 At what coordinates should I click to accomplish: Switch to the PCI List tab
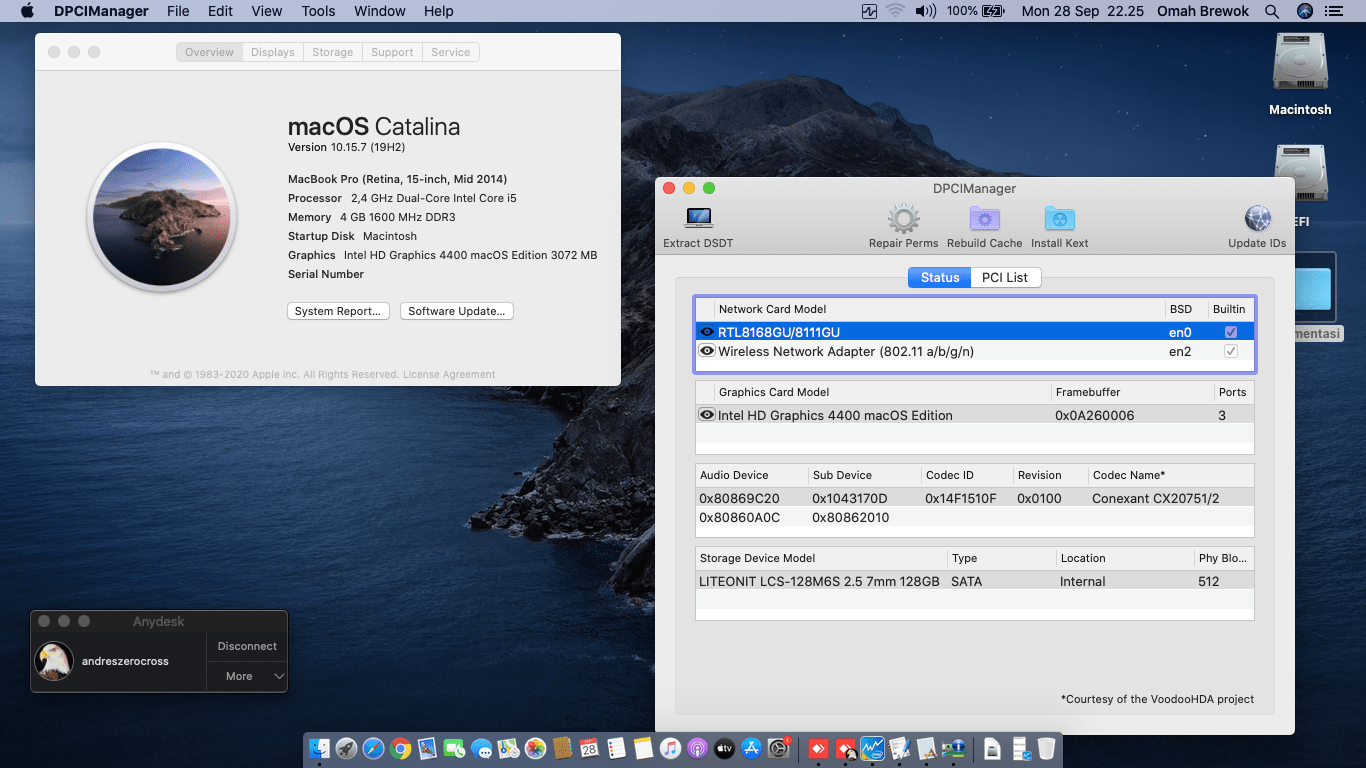(1005, 277)
